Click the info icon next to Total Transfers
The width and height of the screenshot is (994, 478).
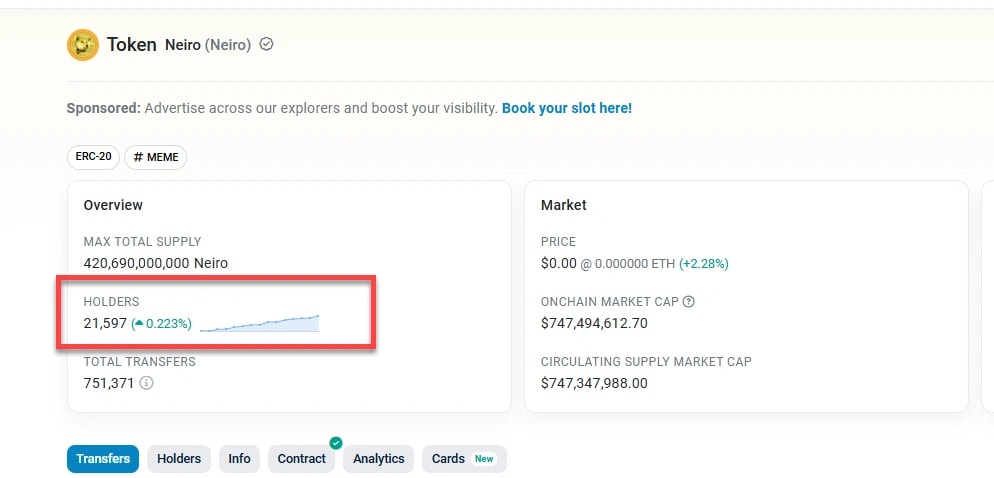click(x=147, y=382)
